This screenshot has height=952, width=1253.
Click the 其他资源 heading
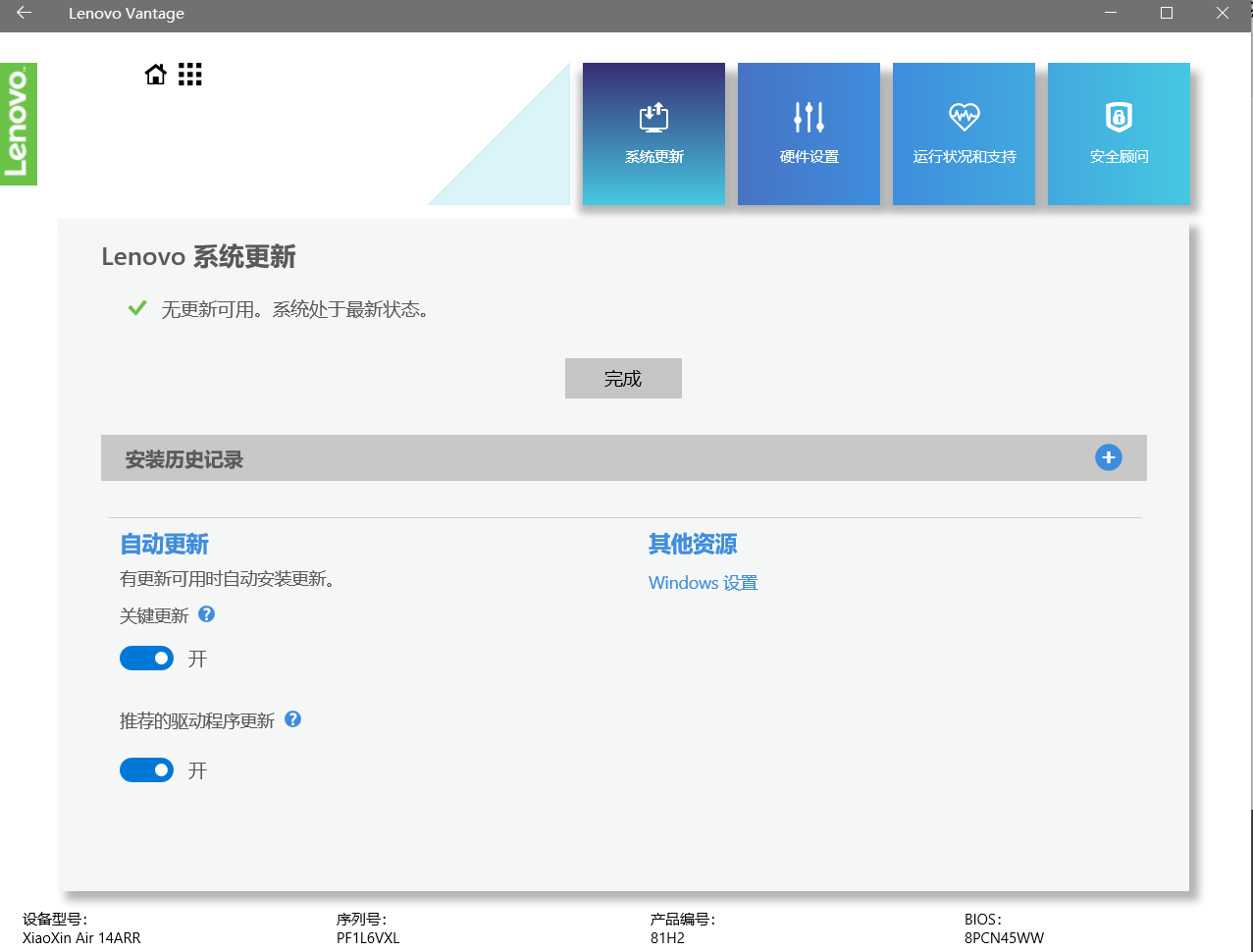(693, 545)
